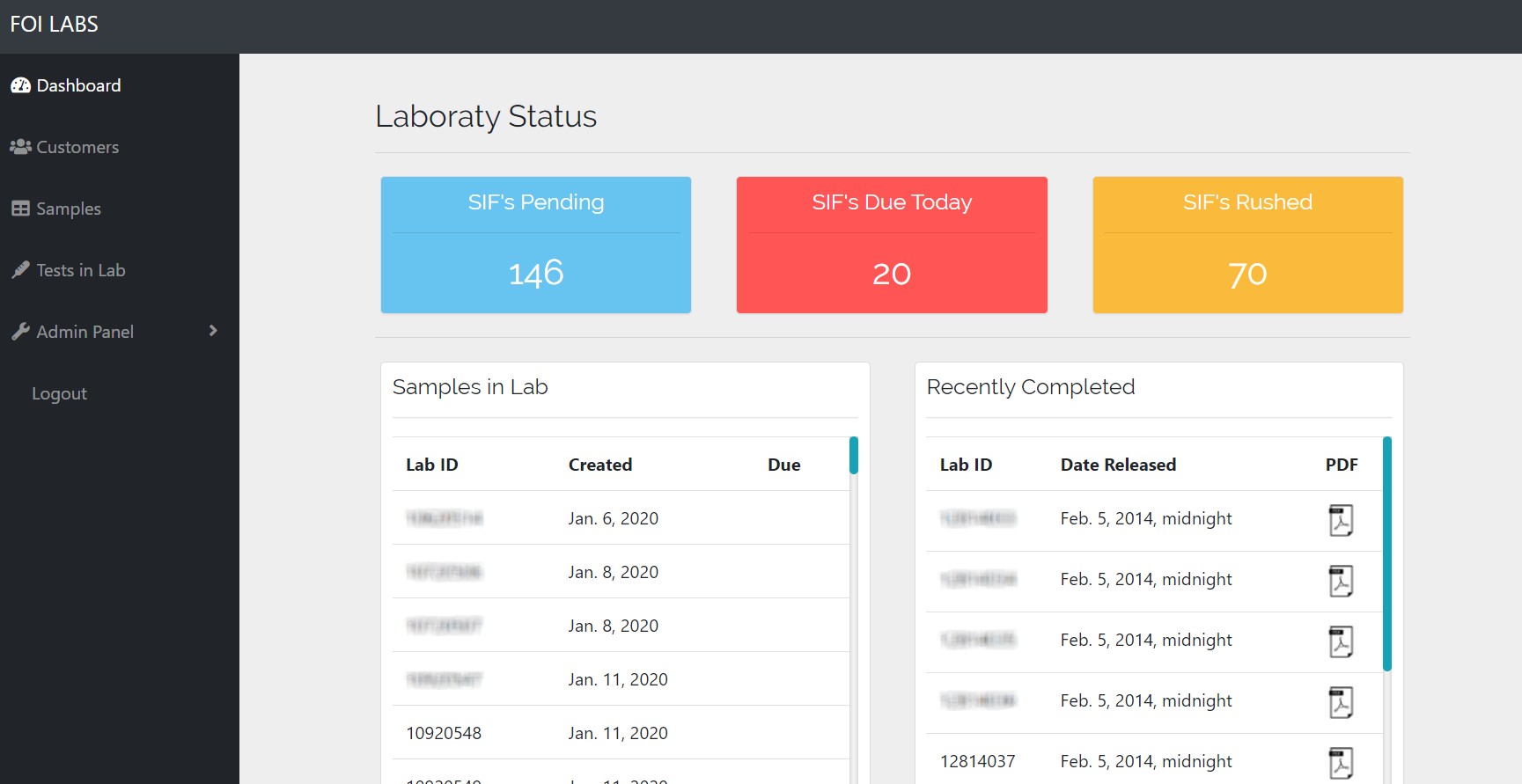Click the Admin Panel wrench icon
The height and width of the screenshot is (784, 1522).
point(20,332)
